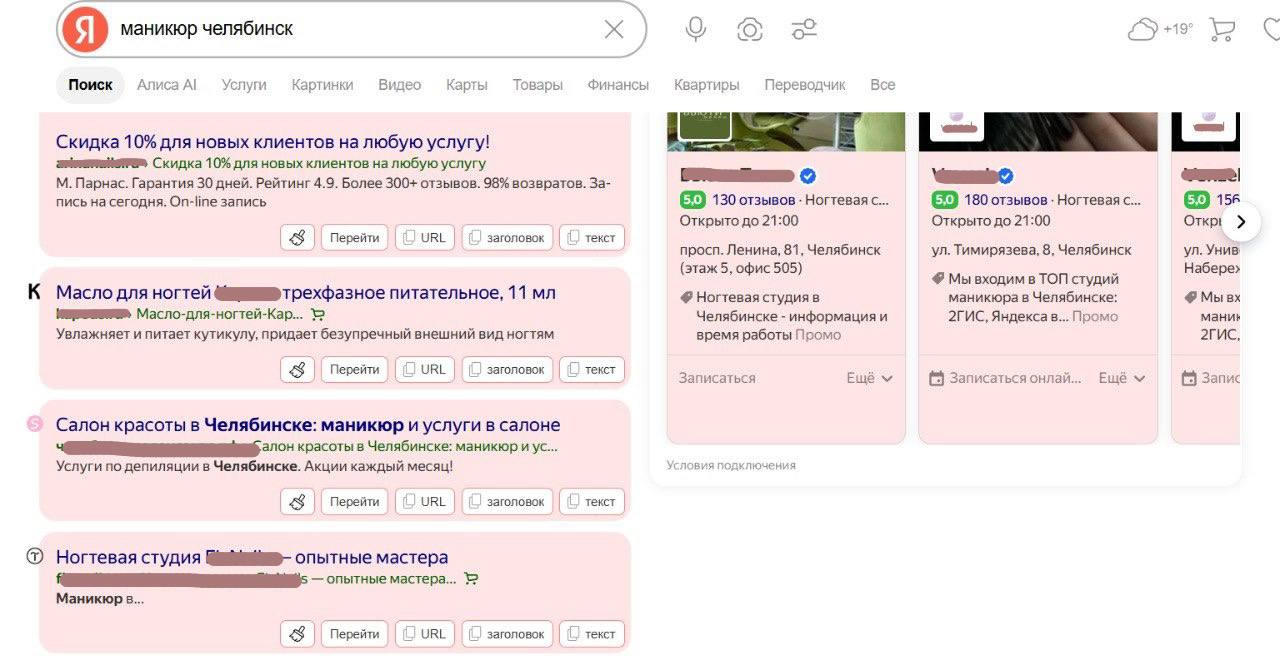The width and height of the screenshot is (1280, 670).
Task: Click Перейти under Салон красоты ad
Action: (x=354, y=501)
